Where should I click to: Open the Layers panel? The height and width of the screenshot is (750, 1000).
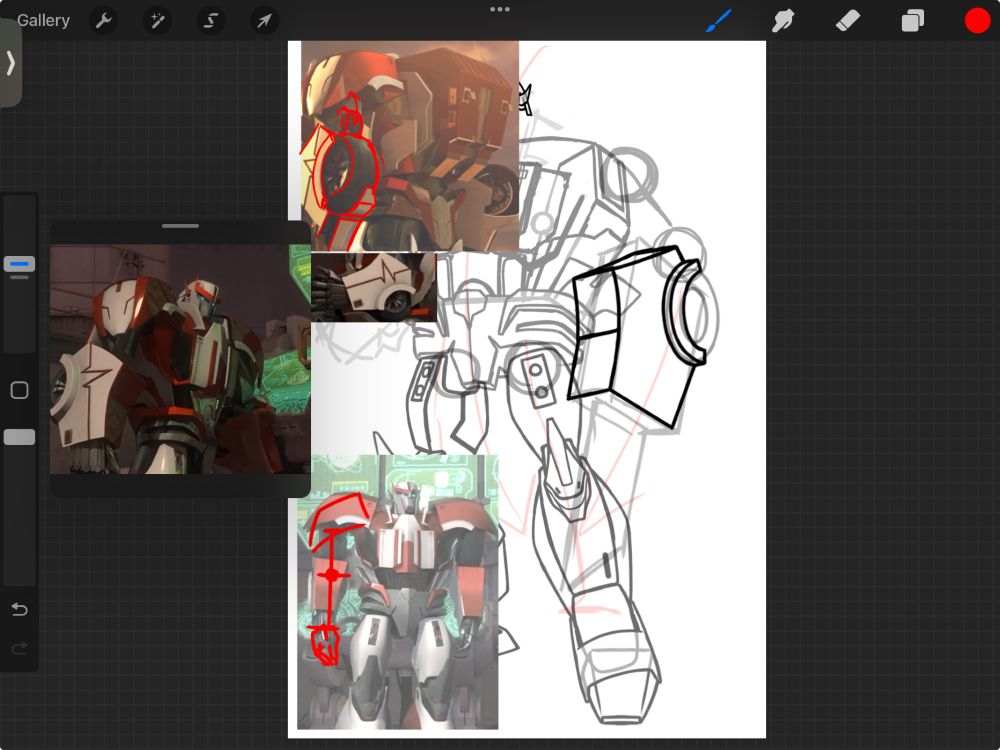tap(912, 20)
